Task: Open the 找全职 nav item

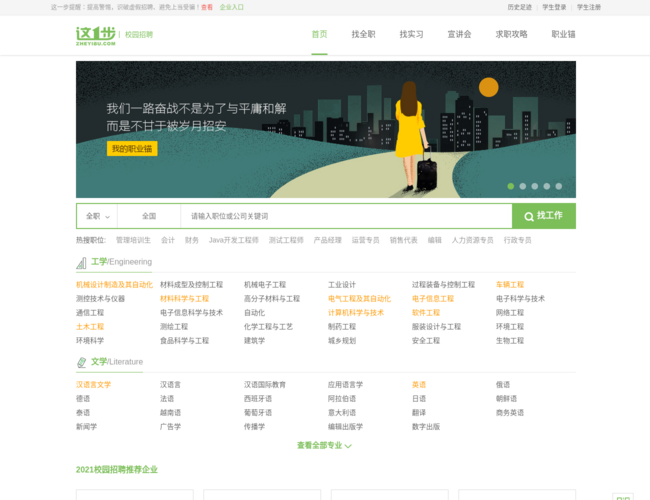Action: [x=363, y=34]
